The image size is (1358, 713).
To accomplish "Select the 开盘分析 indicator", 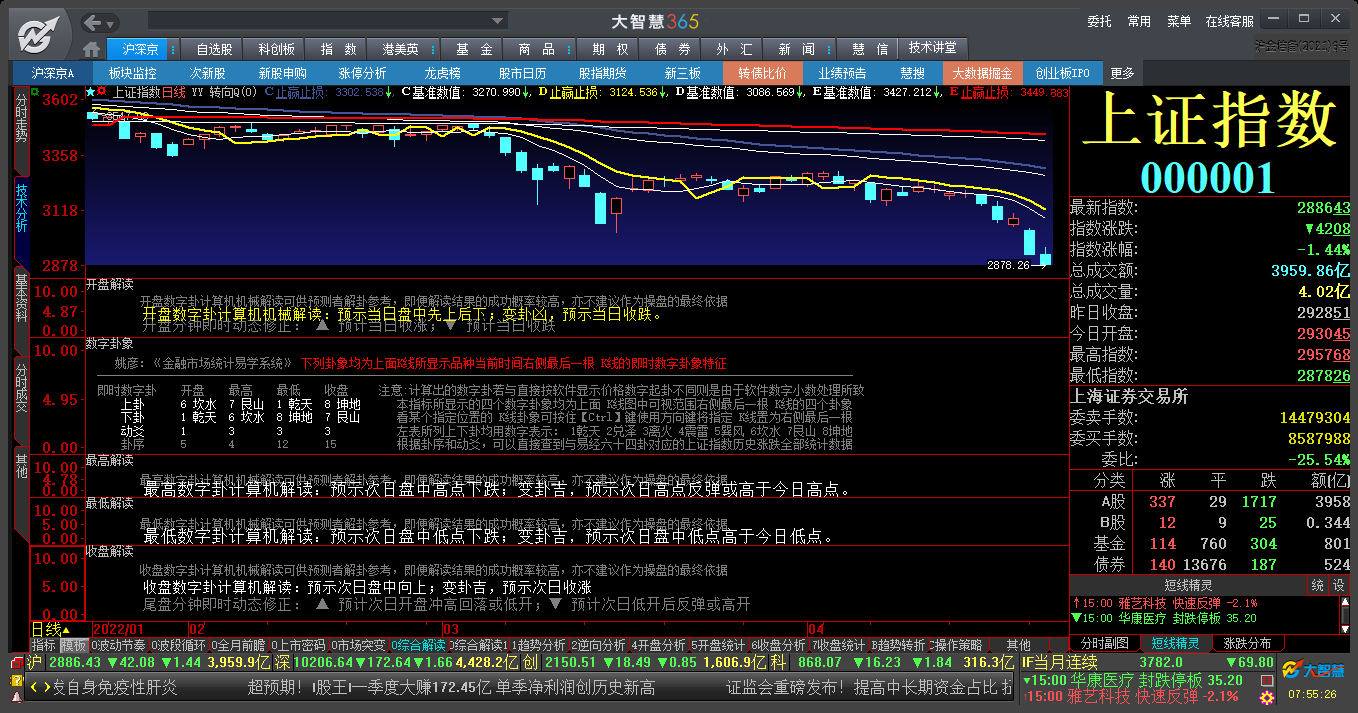I will coord(658,645).
